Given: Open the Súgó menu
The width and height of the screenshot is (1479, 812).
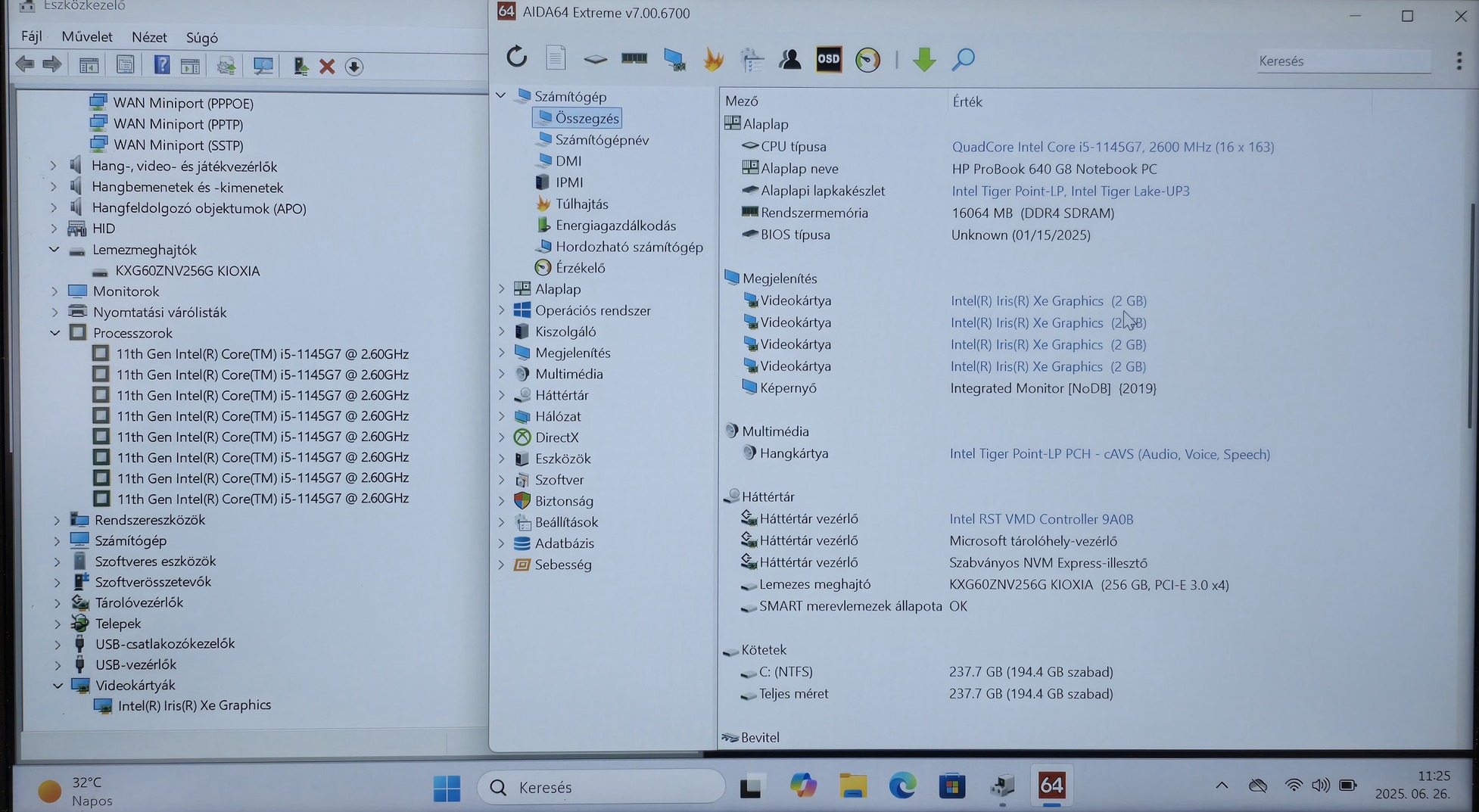Looking at the screenshot, I should [x=202, y=38].
